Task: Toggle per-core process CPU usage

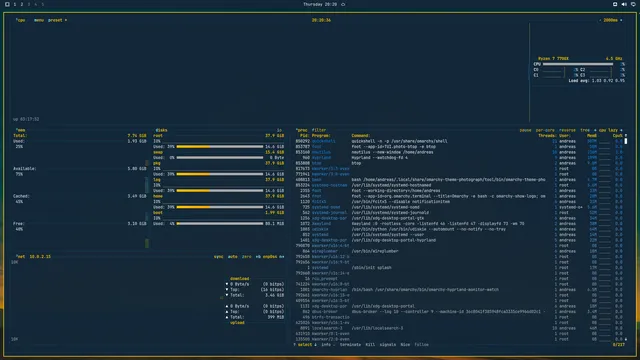Action: point(545,130)
